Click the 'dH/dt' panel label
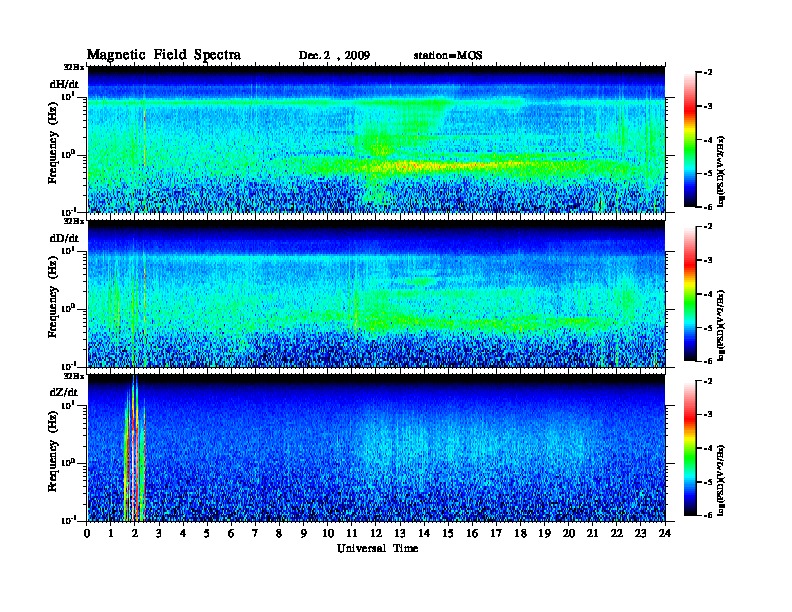This screenshot has height=612, width=792. [x=64, y=85]
